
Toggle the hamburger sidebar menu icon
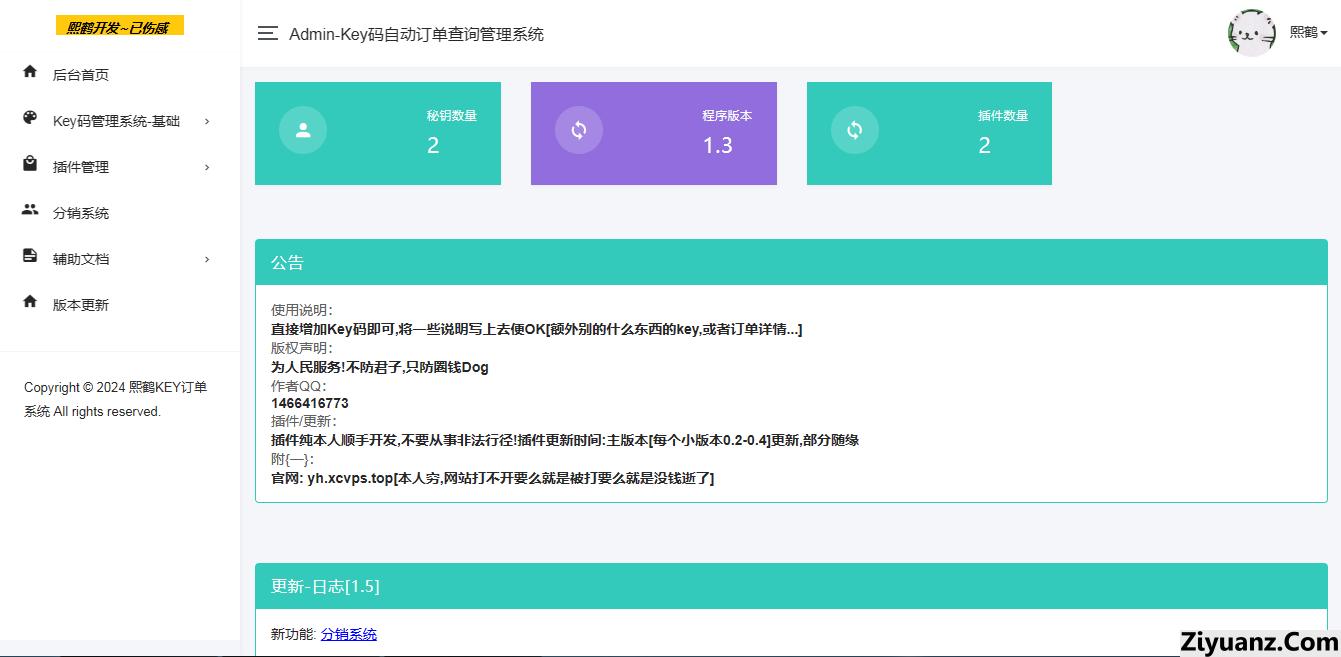coord(267,34)
